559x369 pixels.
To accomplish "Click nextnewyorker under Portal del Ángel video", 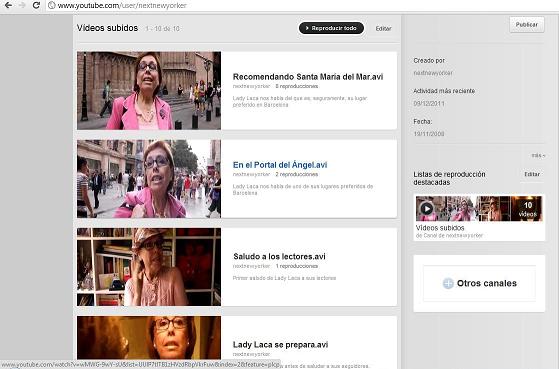I will [251, 174].
